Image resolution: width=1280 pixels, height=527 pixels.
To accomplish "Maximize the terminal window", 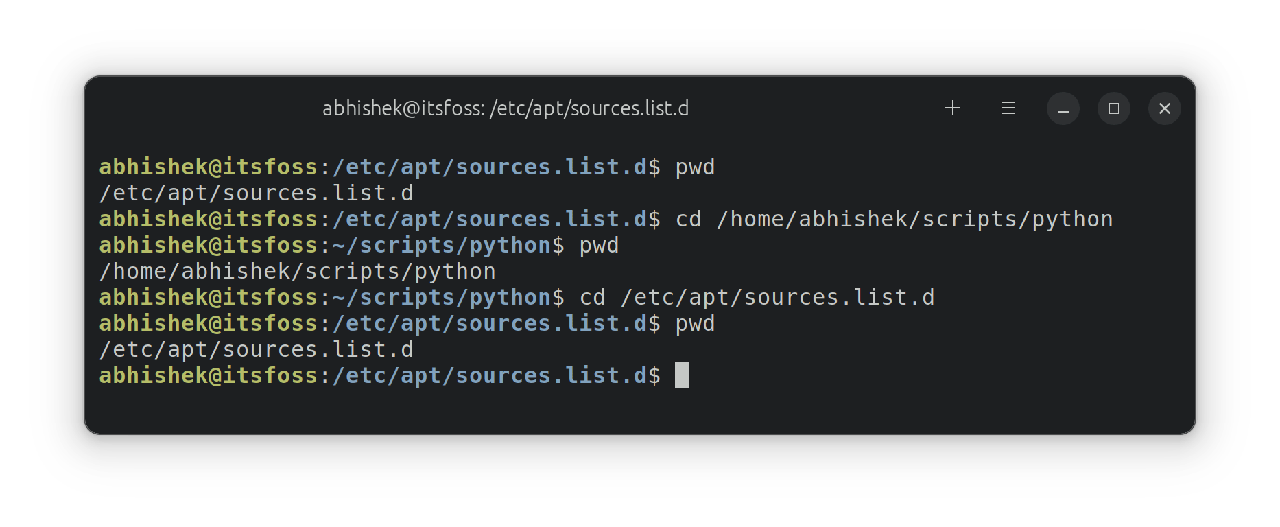I will click(1113, 109).
